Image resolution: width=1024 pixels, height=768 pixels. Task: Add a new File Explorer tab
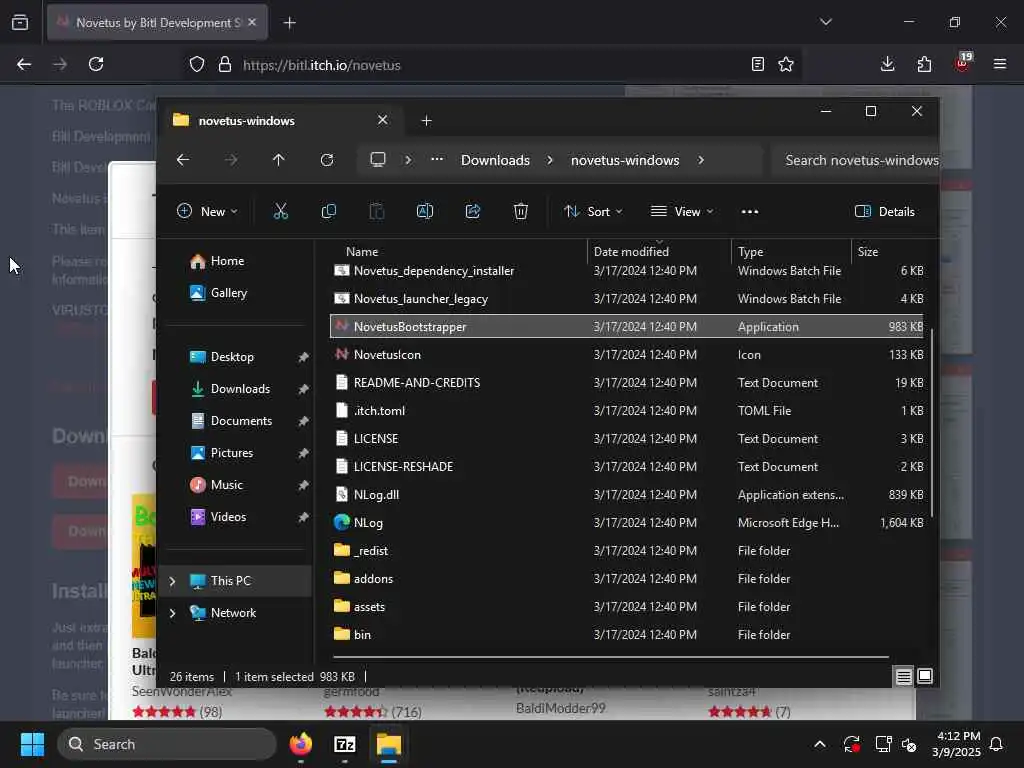[x=426, y=121]
